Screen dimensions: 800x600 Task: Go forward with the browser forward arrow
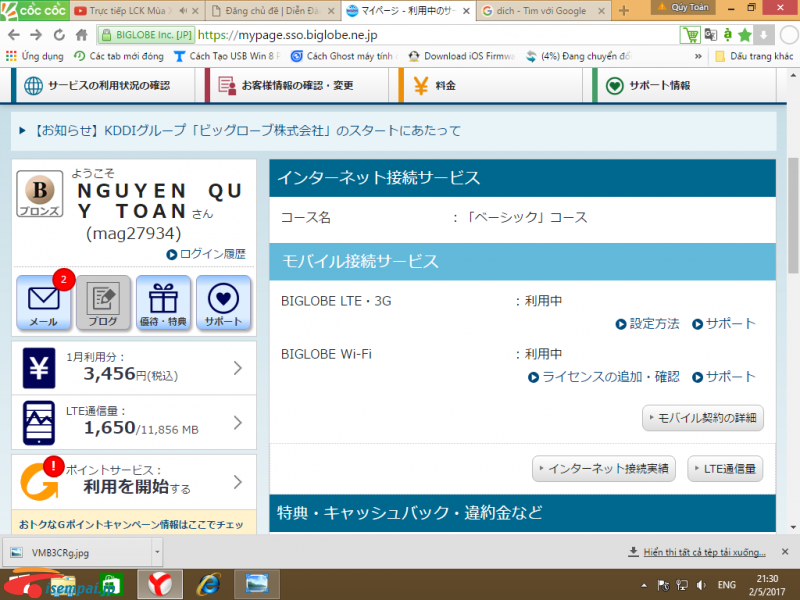[x=36, y=35]
